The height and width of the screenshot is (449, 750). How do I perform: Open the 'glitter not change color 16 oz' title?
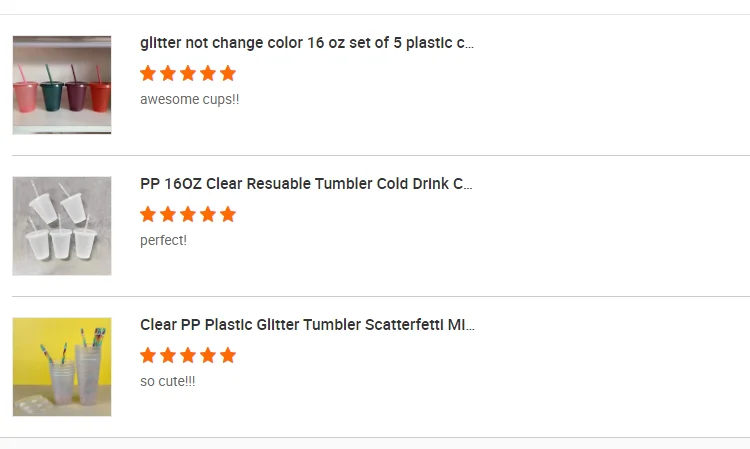coord(307,43)
